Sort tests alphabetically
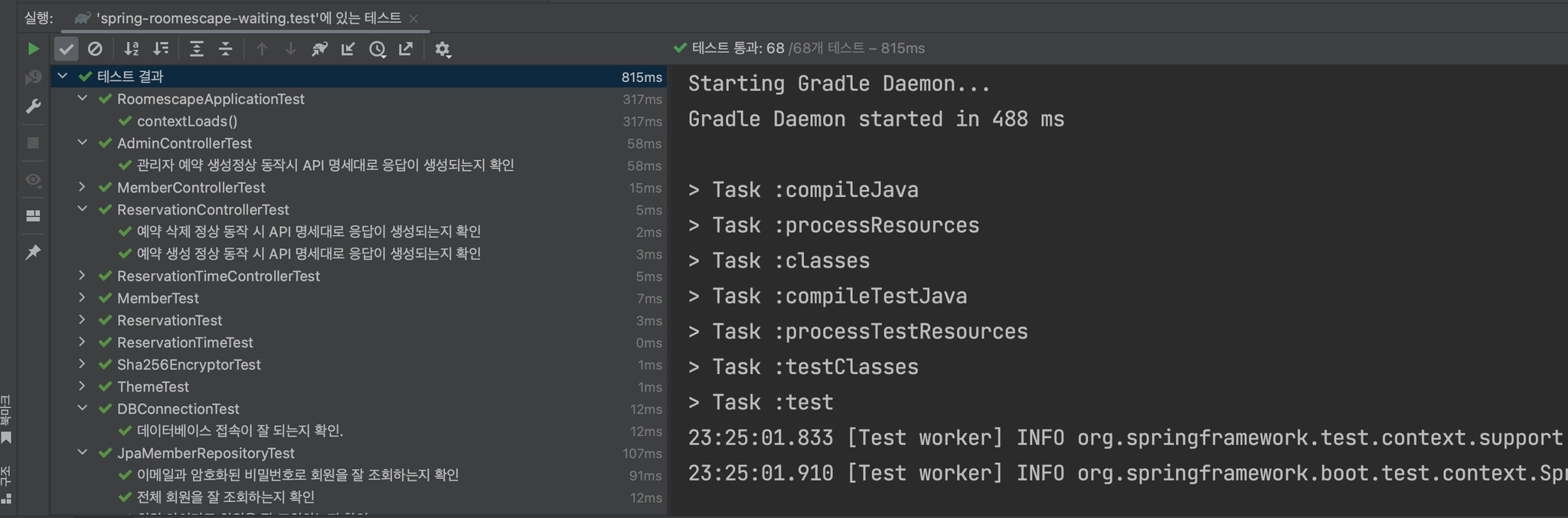 point(132,49)
